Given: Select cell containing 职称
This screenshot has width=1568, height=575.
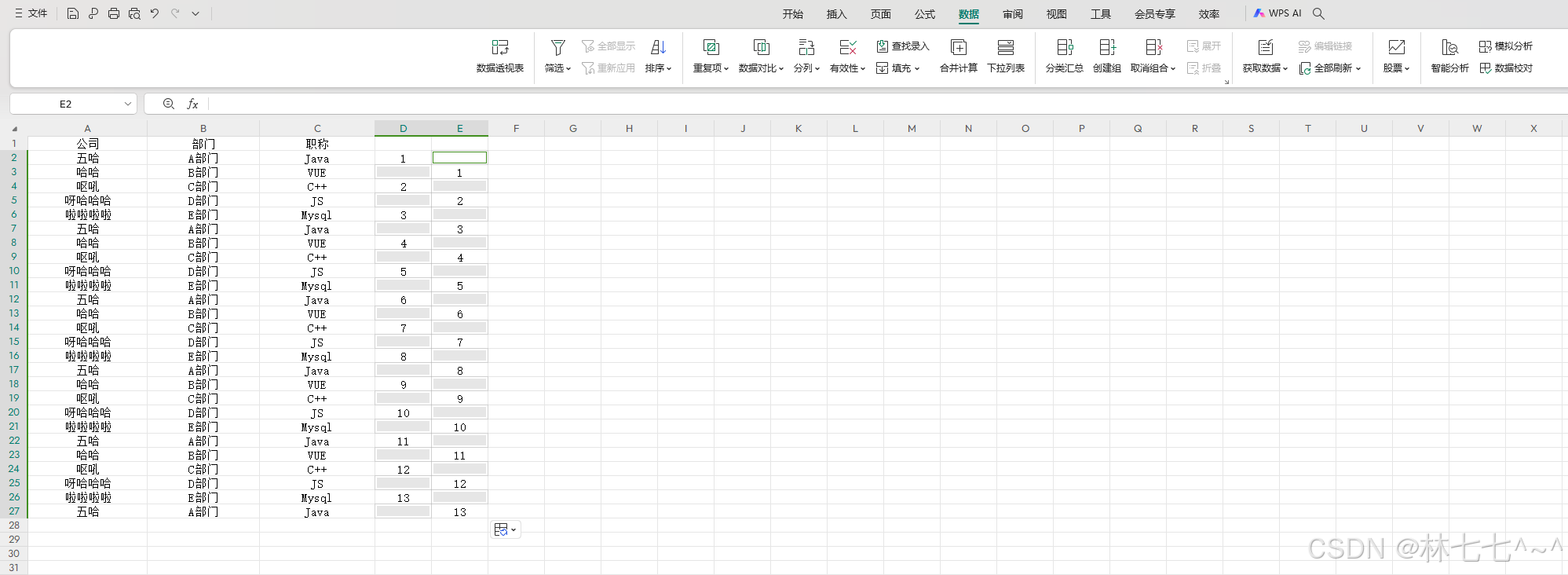Looking at the screenshot, I should click(x=317, y=144).
